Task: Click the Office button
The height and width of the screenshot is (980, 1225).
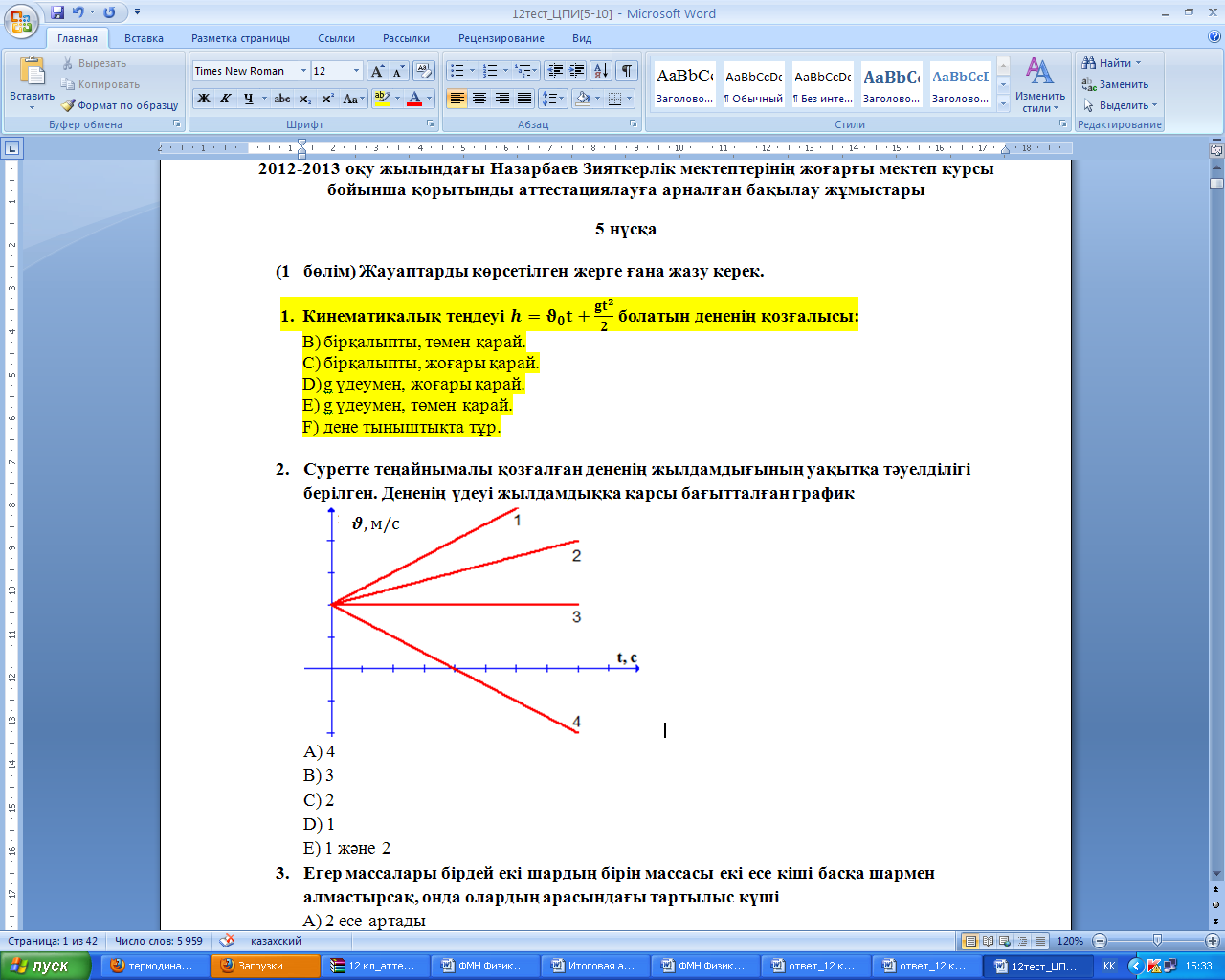Action: coord(21,19)
